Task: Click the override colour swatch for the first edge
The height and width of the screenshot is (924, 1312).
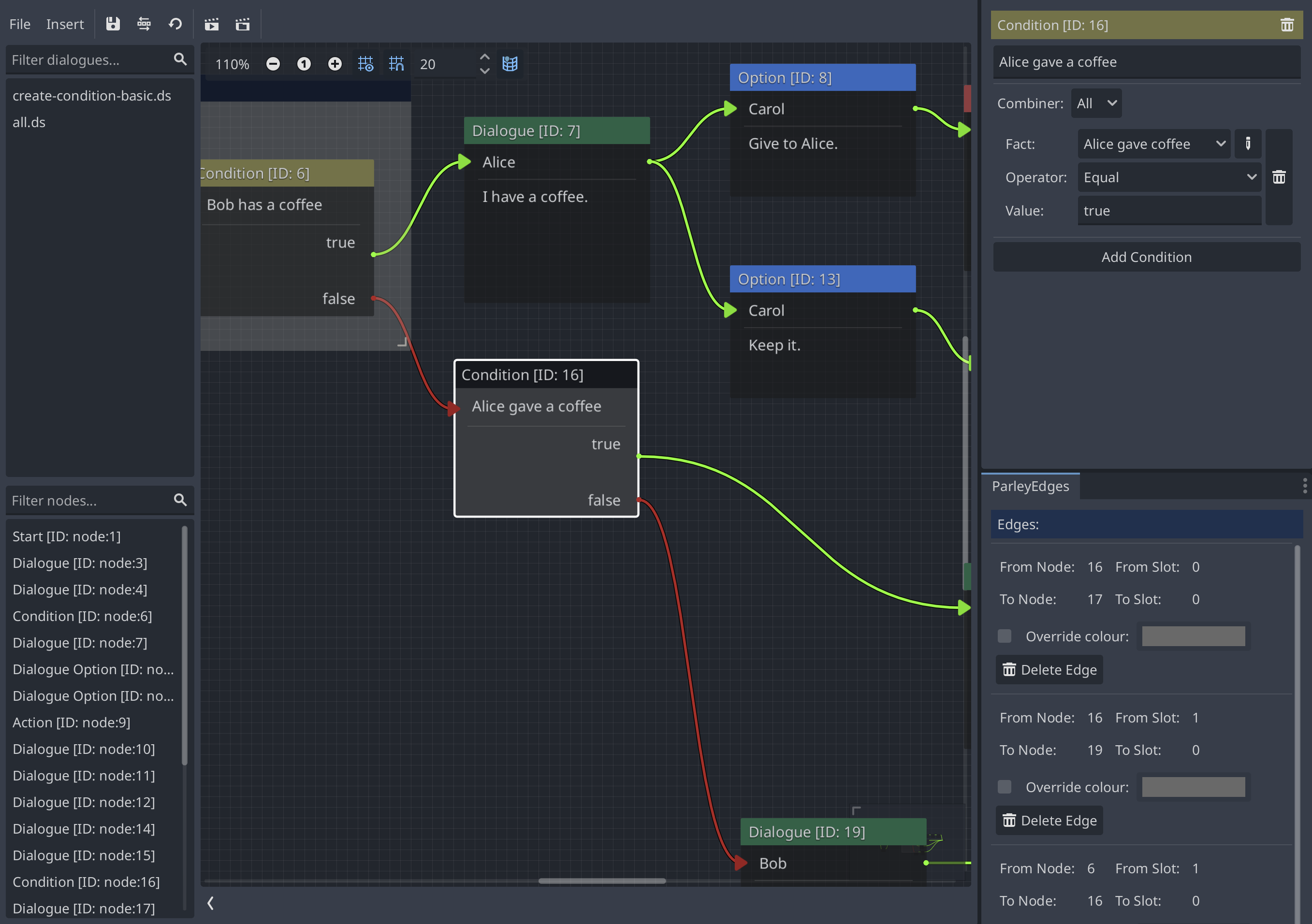Action: (1193, 635)
